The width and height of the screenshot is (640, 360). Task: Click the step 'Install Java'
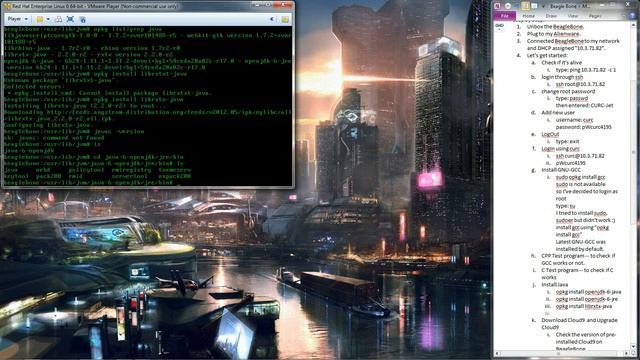click(555, 284)
